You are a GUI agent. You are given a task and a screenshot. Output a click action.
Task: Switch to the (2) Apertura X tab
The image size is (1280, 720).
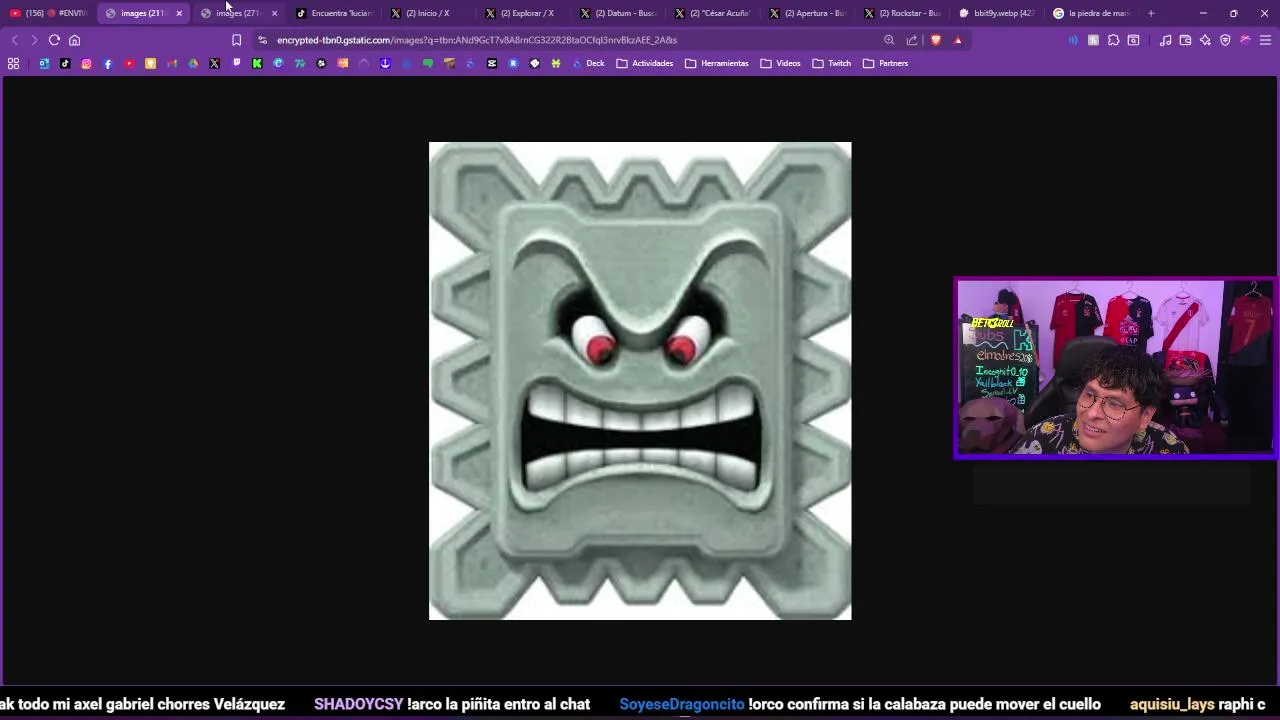(808, 13)
